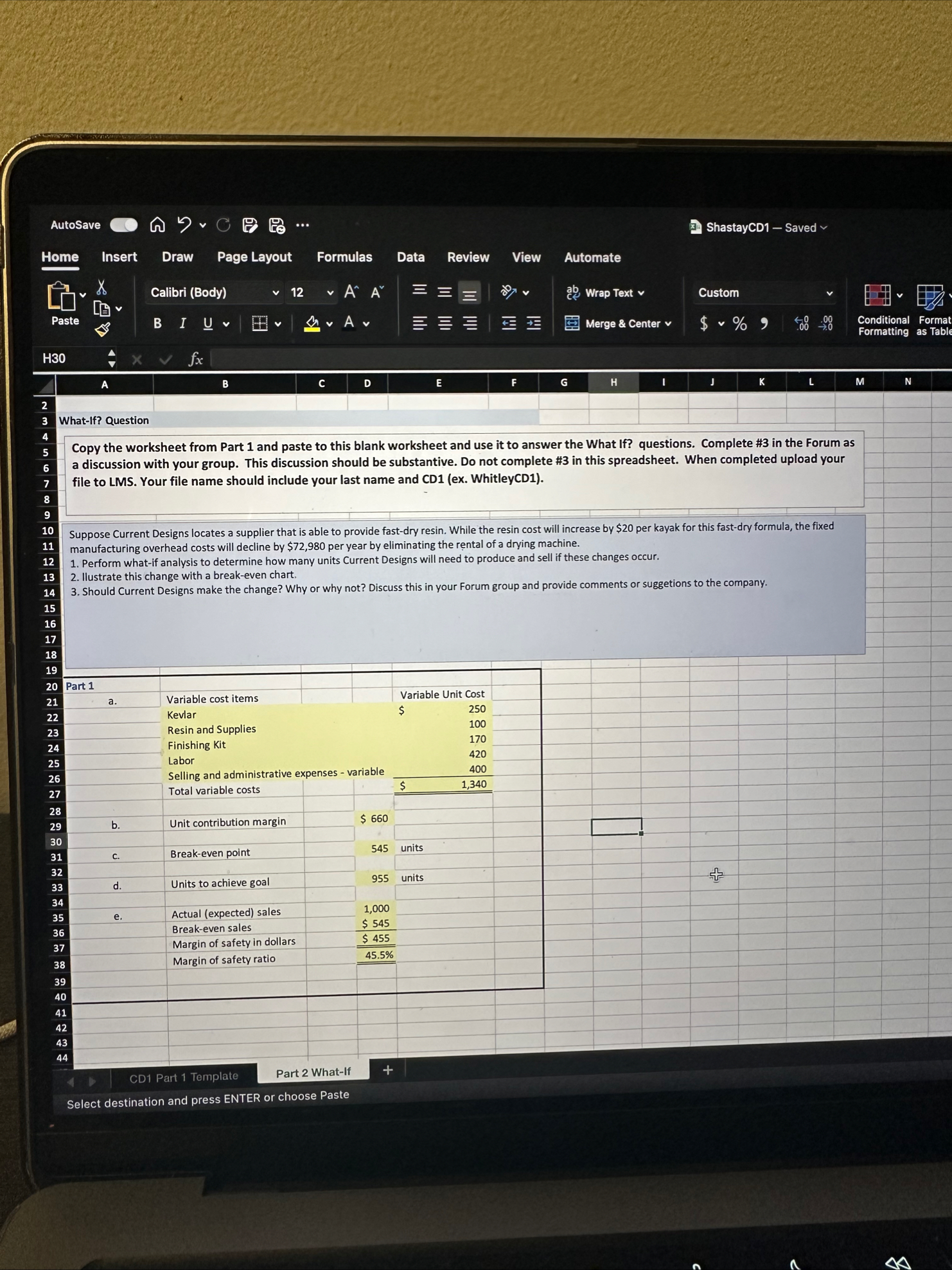Open the Review ribbon tab
The image size is (952, 1270).
468,257
